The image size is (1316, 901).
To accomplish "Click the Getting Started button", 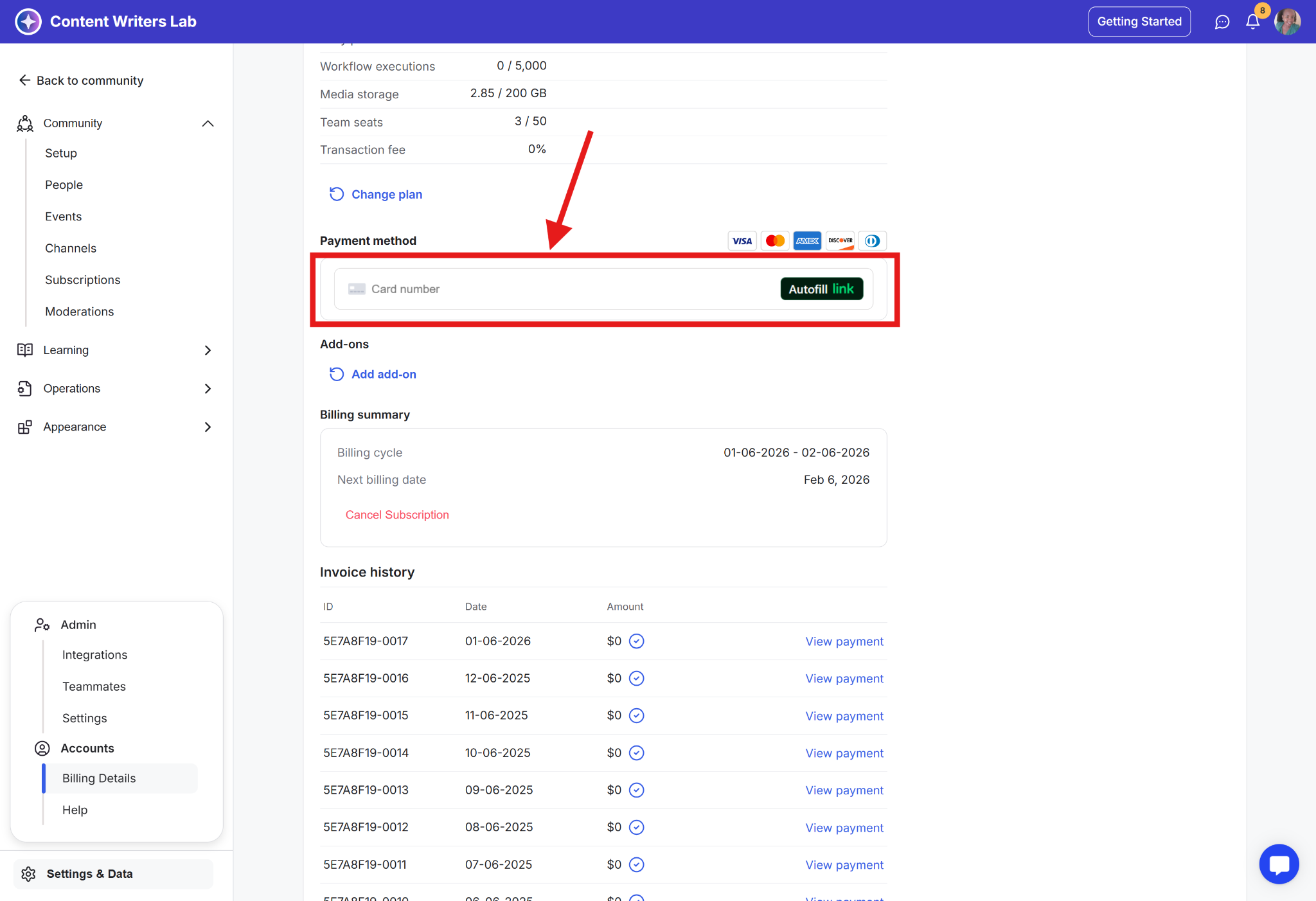I will click(x=1139, y=22).
